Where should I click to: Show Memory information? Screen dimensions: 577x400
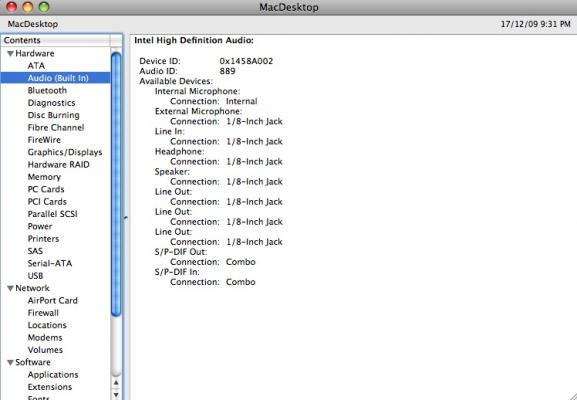(x=44, y=177)
